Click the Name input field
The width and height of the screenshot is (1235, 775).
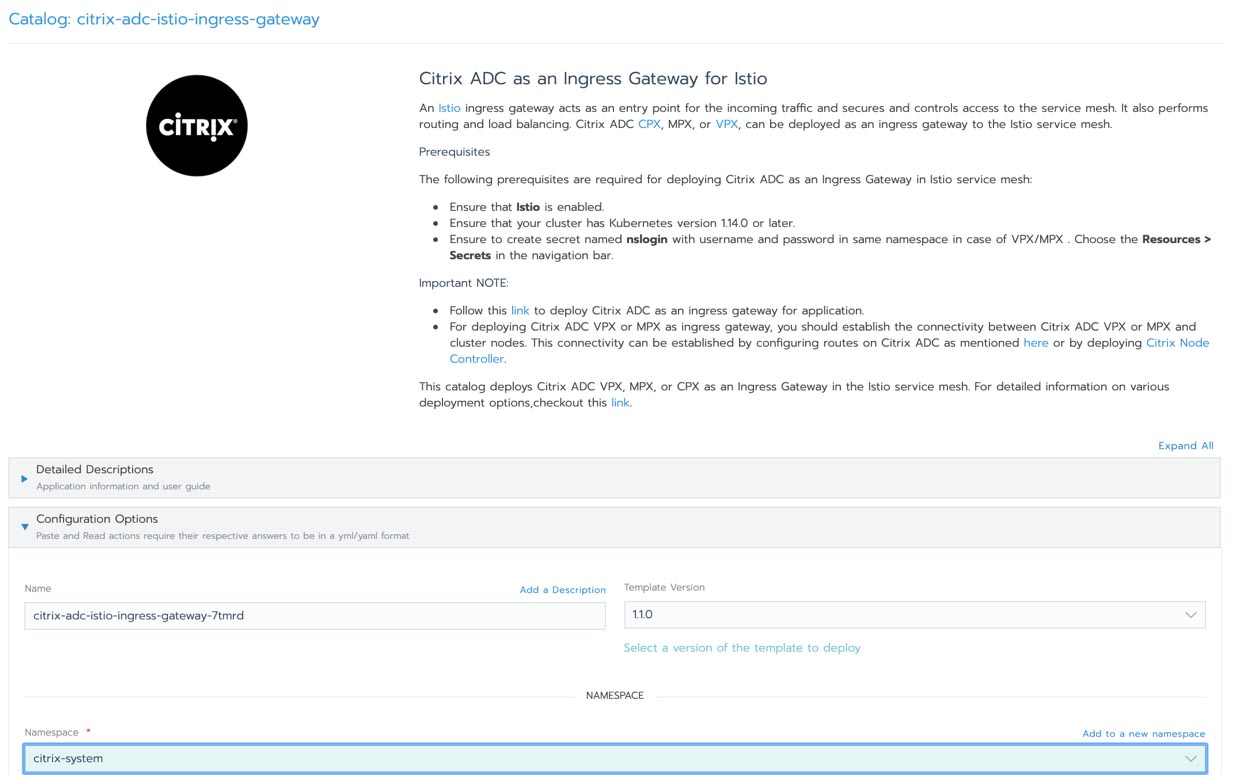pos(314,616)
